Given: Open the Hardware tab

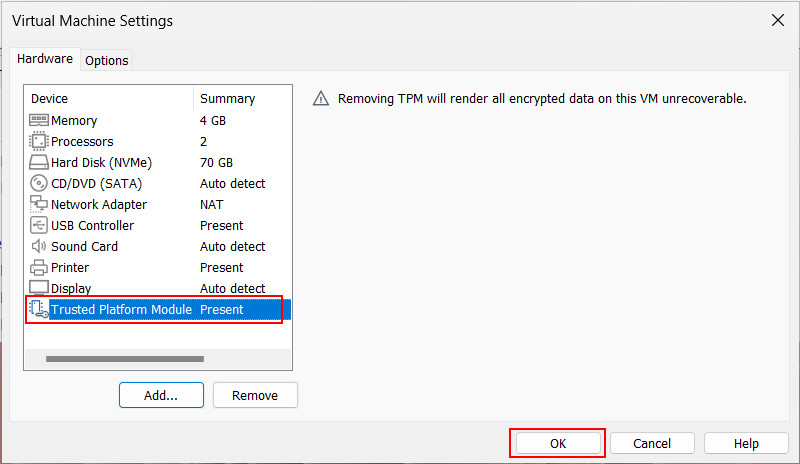Looking at the screenshot, I should [x=45, y=59].
